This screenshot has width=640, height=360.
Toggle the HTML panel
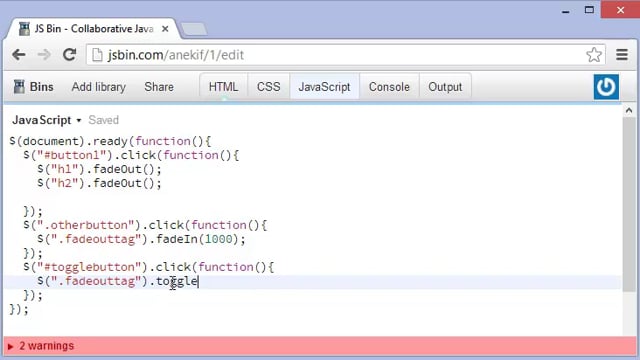223,87
